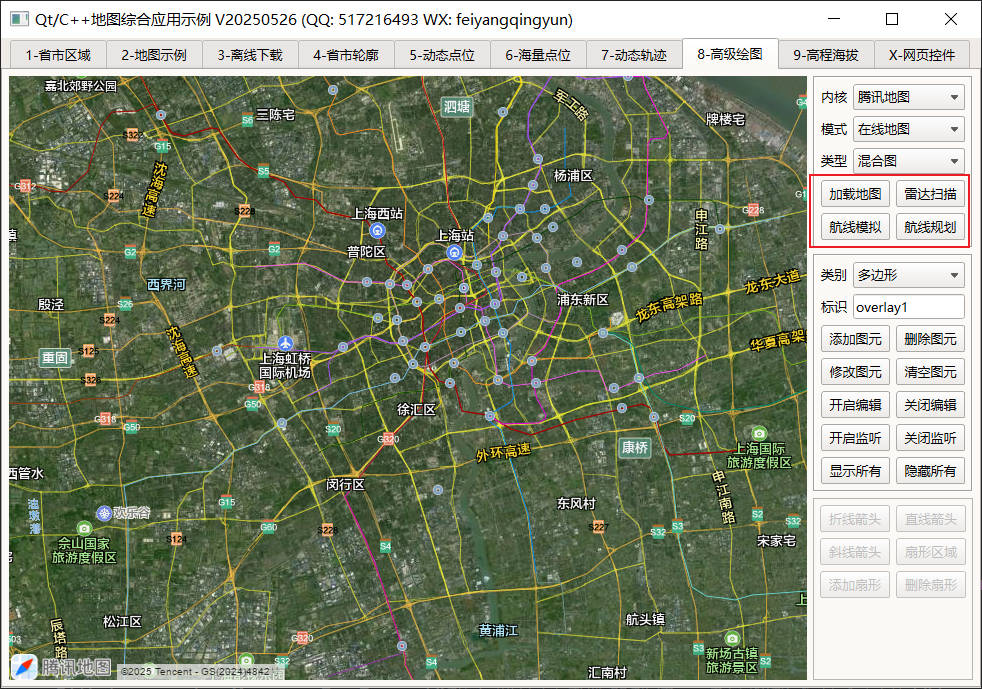Click the 松江区 district label

pyautogui.click(x=122, y=621)
